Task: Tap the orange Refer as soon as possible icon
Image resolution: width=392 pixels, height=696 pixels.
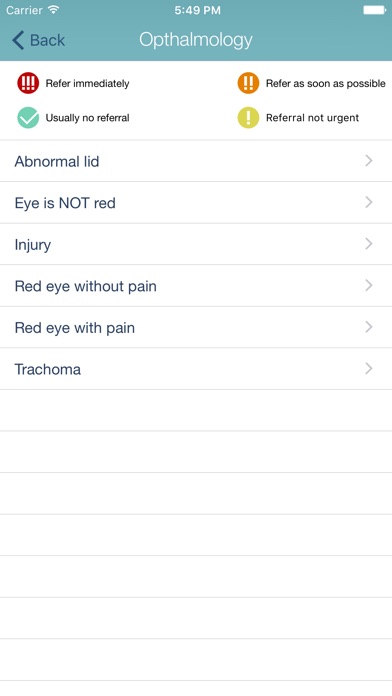Action: 248,83
